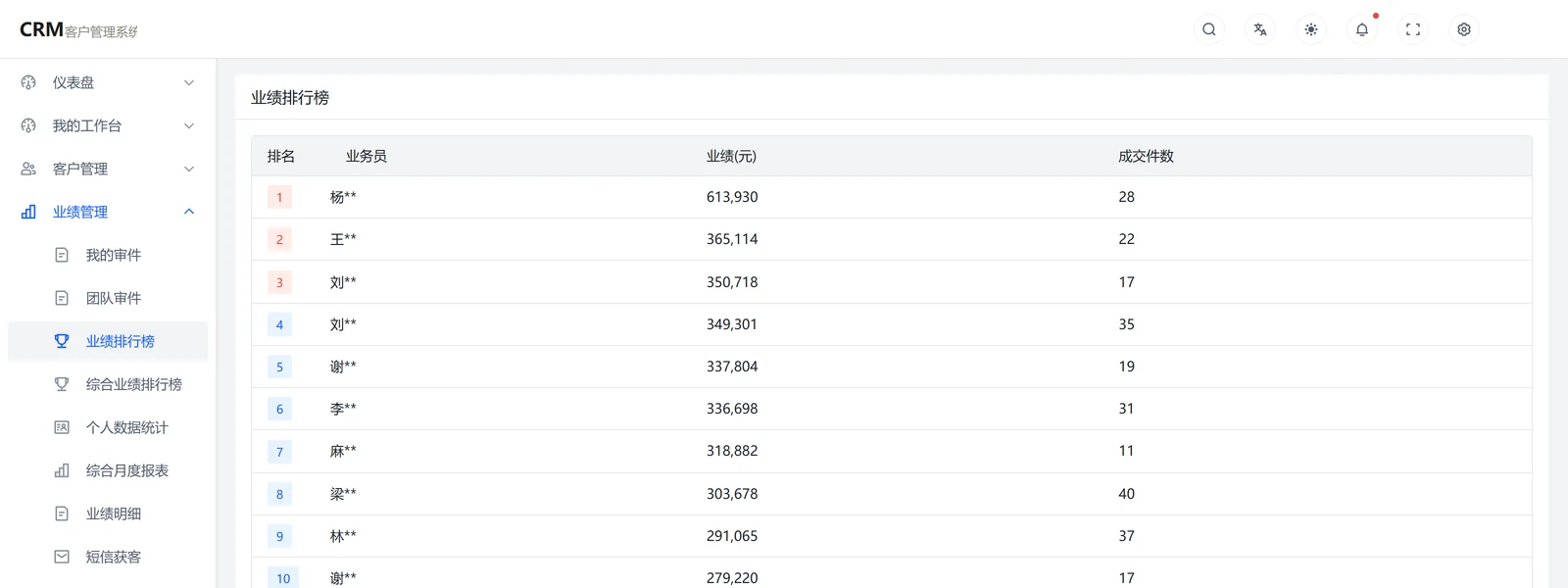Collapse the 业绩管理 menu chevron
Screen dimensions: 1568x588
(x=189, y=212)
